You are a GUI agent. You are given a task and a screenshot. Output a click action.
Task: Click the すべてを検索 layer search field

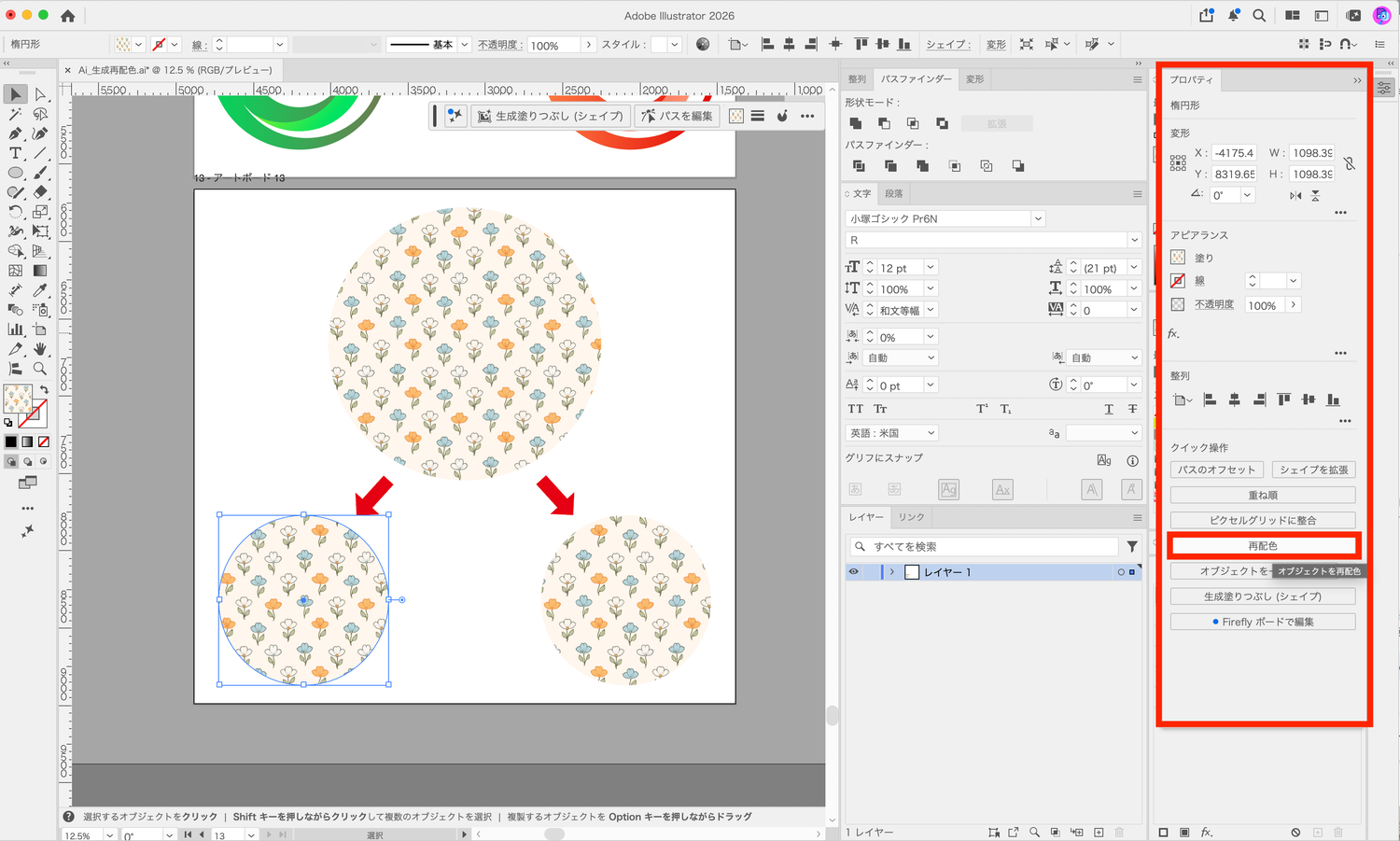tap(984, 546)
